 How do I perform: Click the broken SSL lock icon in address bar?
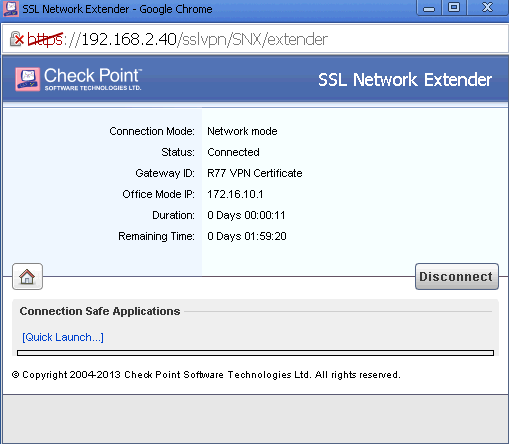(16, 39)
